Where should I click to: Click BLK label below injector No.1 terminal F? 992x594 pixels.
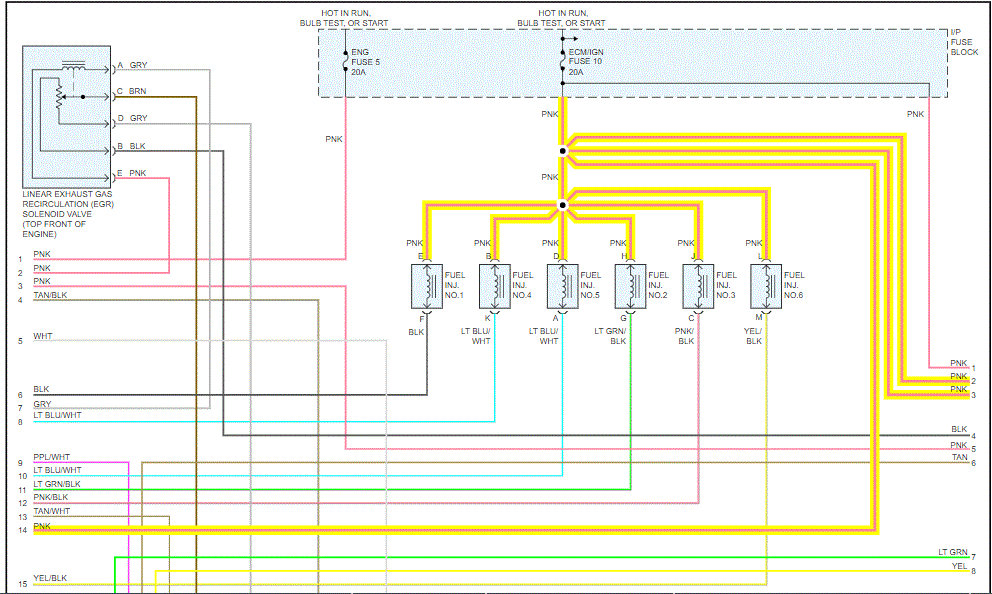point(416,332)
